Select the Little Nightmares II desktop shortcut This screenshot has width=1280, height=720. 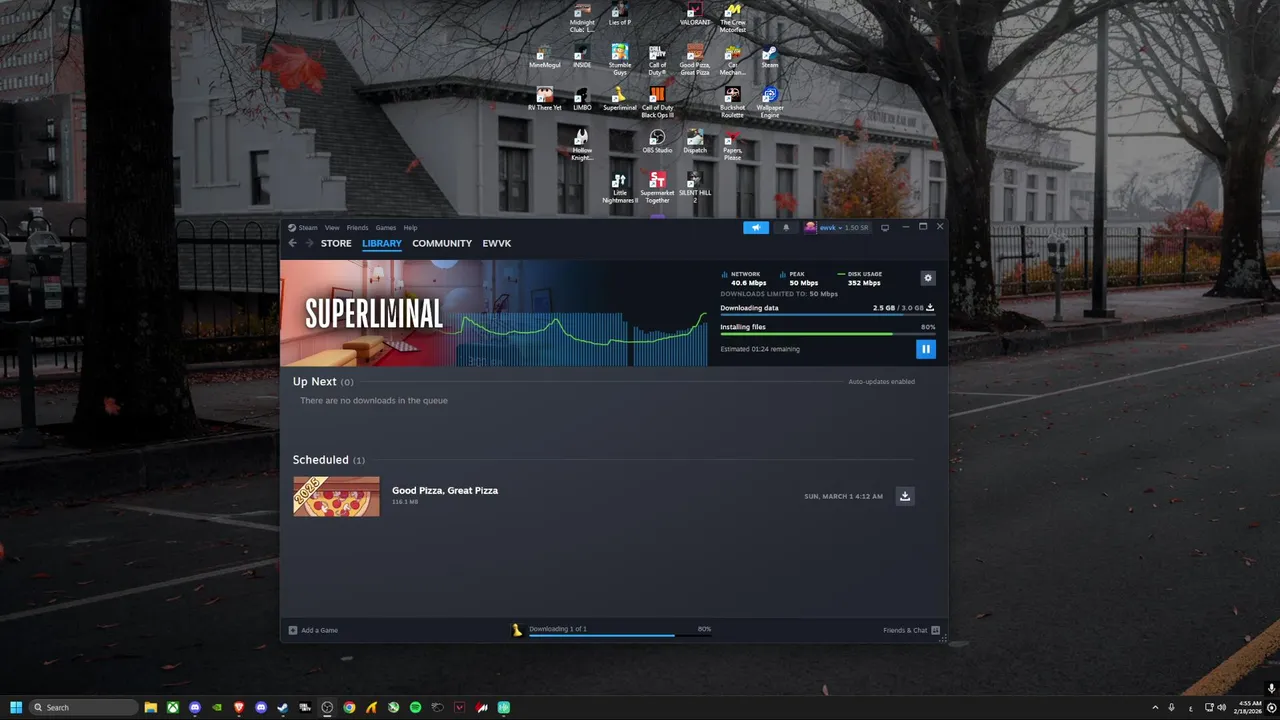619,187
